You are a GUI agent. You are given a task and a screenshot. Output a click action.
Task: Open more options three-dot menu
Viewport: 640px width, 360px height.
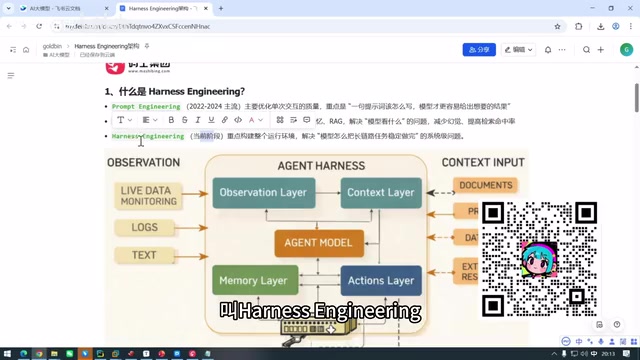click(562, 50)
